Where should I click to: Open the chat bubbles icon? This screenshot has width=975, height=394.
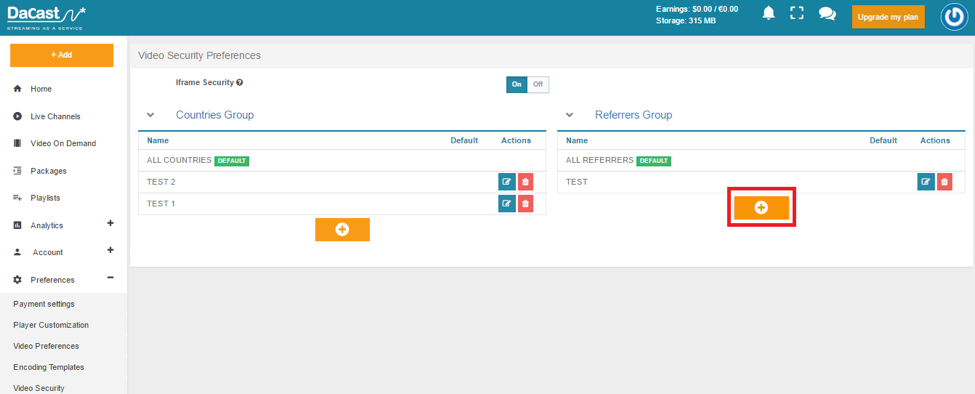coord(827,14)
